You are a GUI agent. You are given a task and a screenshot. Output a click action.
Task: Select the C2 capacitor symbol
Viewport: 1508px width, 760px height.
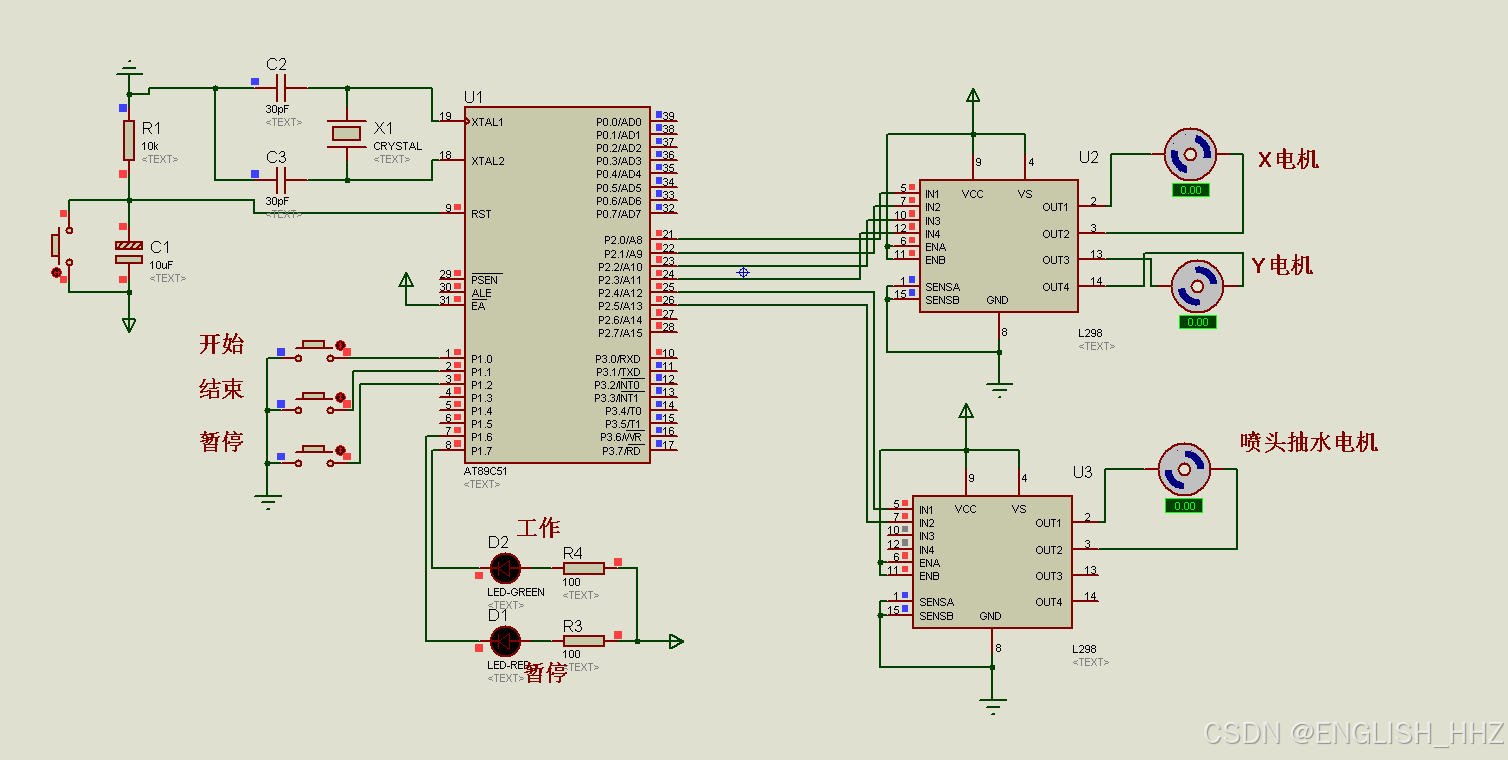click(280, 88)
